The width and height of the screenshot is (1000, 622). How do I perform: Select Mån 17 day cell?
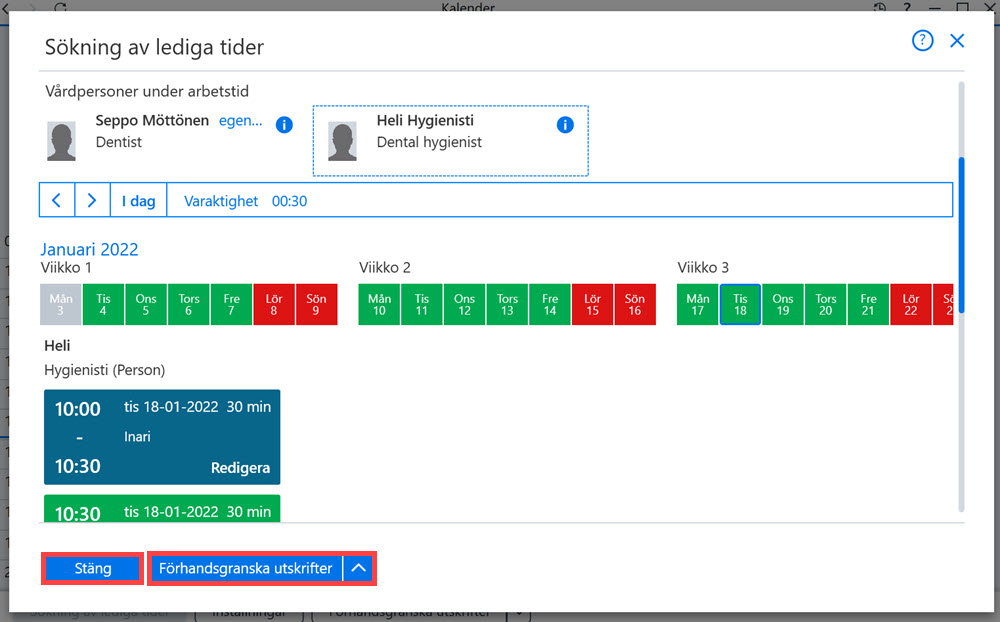698,304
